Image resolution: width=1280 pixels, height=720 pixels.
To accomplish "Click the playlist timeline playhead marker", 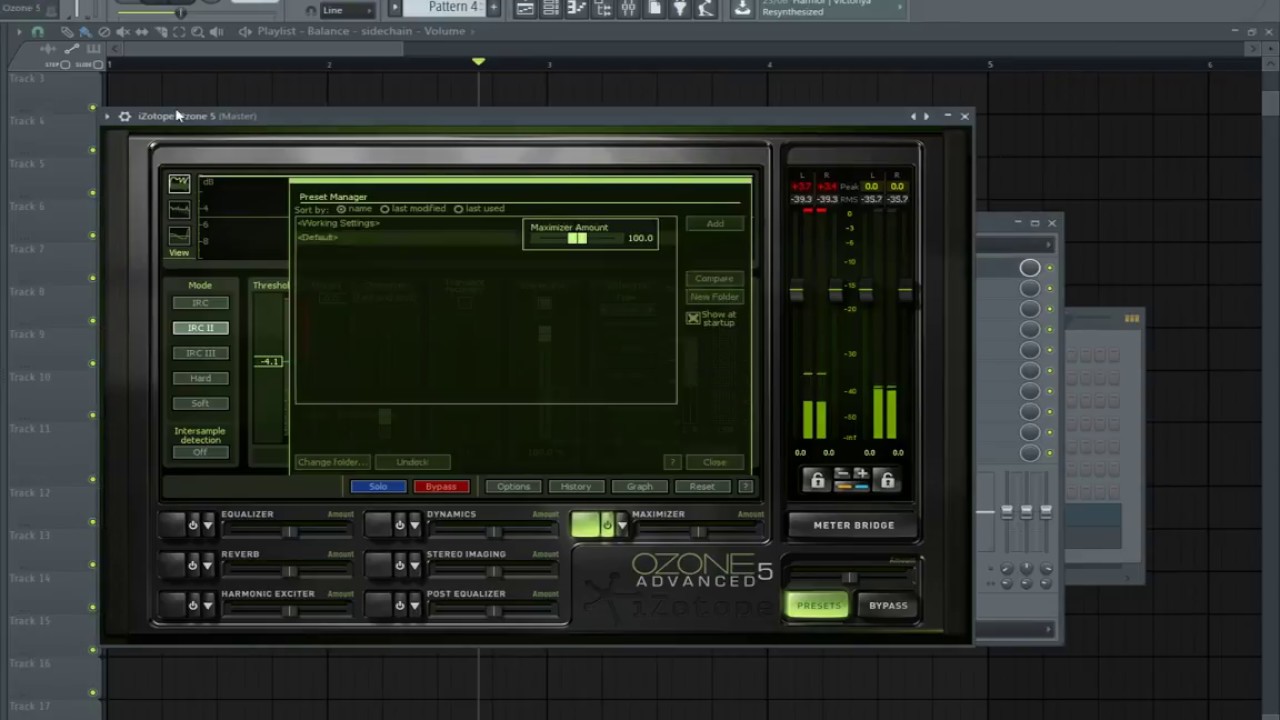I will pos(479,62).
